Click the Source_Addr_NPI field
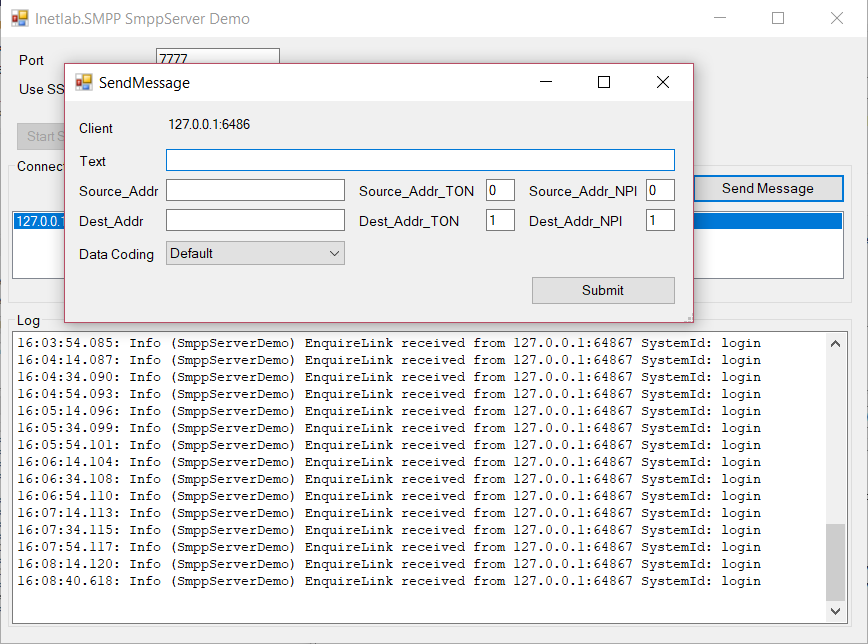The image size is (868, 644). pyautogui.click(x=660, y=190)
